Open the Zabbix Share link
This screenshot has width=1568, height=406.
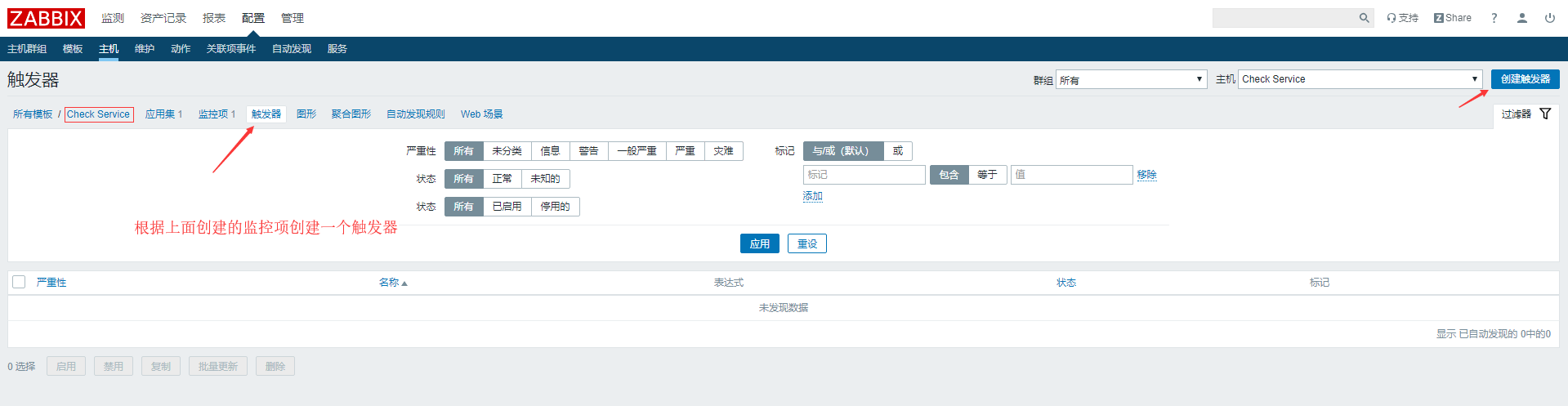[x=1452, y=18]
